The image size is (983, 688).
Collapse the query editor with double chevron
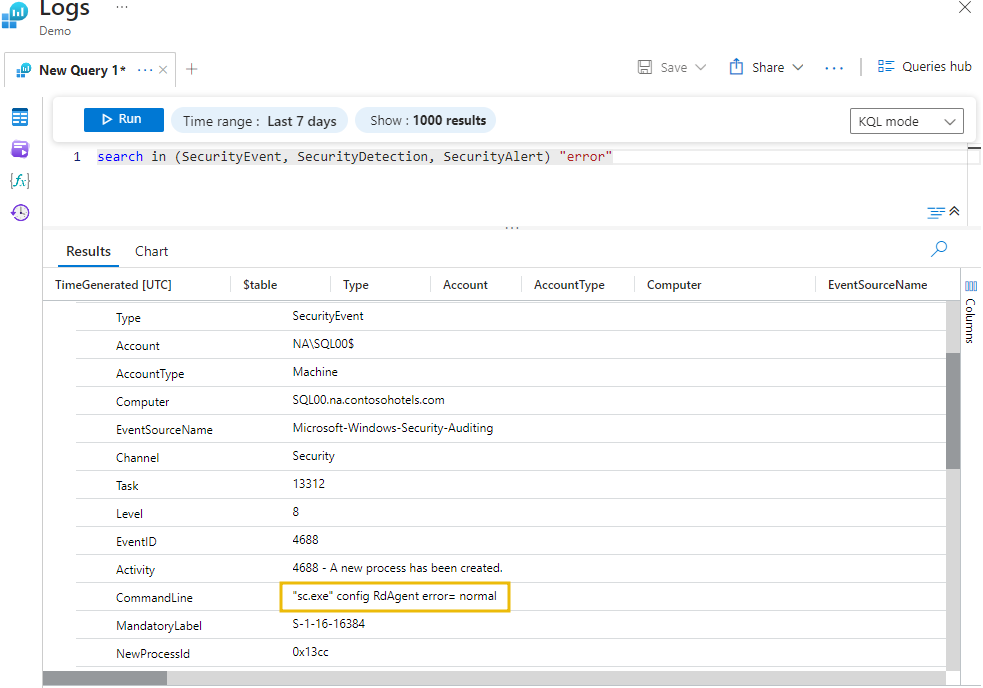pos(954,211)
